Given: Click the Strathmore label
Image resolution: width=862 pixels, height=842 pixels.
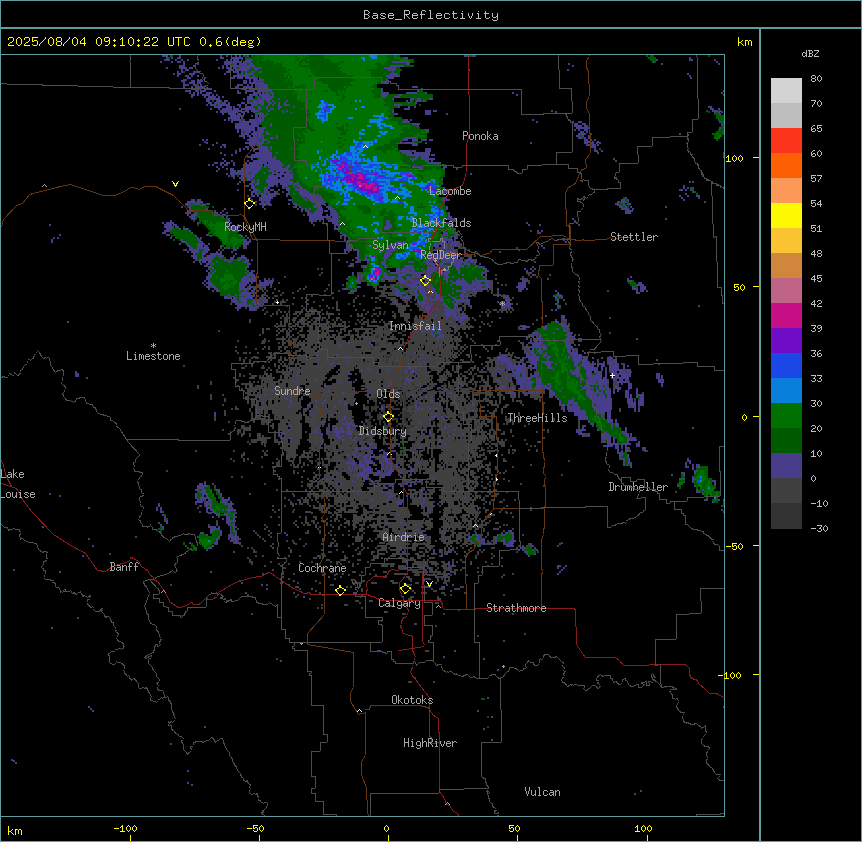Looking at the screenshot, I should [516, 608].
